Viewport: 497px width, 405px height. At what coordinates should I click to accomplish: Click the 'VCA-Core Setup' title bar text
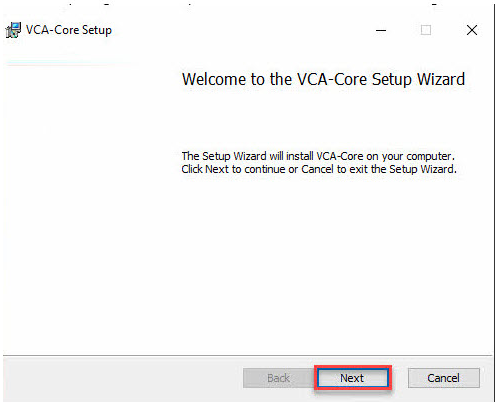point(69,30)
